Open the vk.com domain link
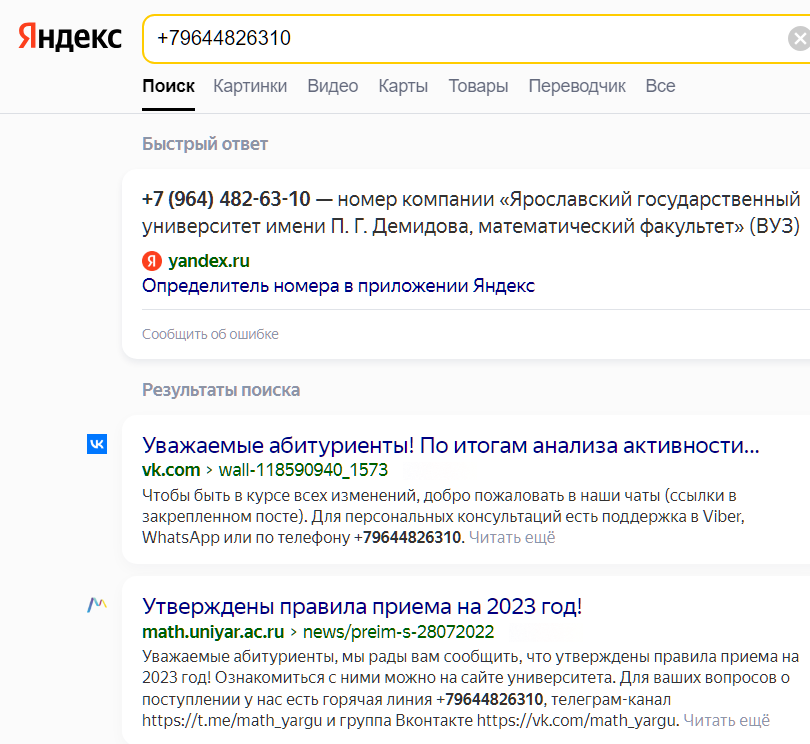Viewport: 810px width, 744px height. coord(171,470)
